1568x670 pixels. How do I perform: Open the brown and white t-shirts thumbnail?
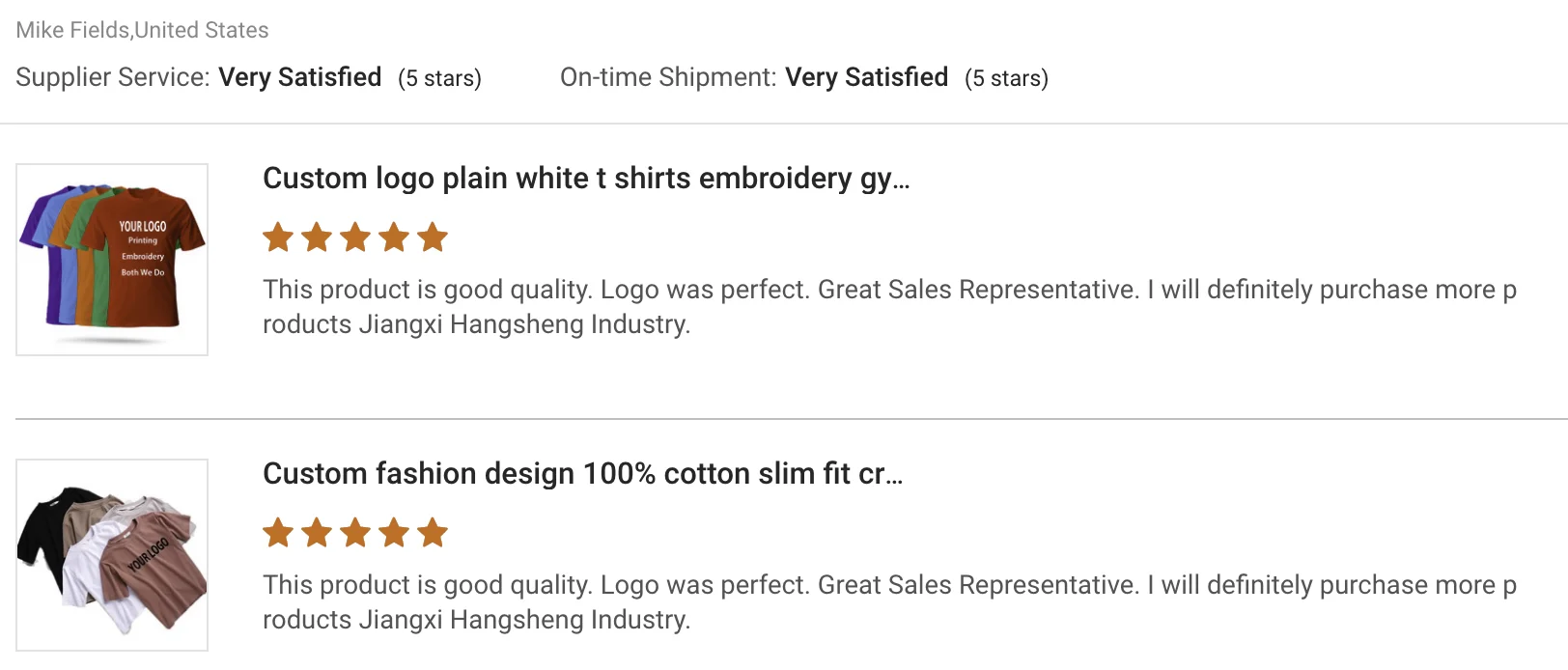pyautogui.click(x=112, y=555)
